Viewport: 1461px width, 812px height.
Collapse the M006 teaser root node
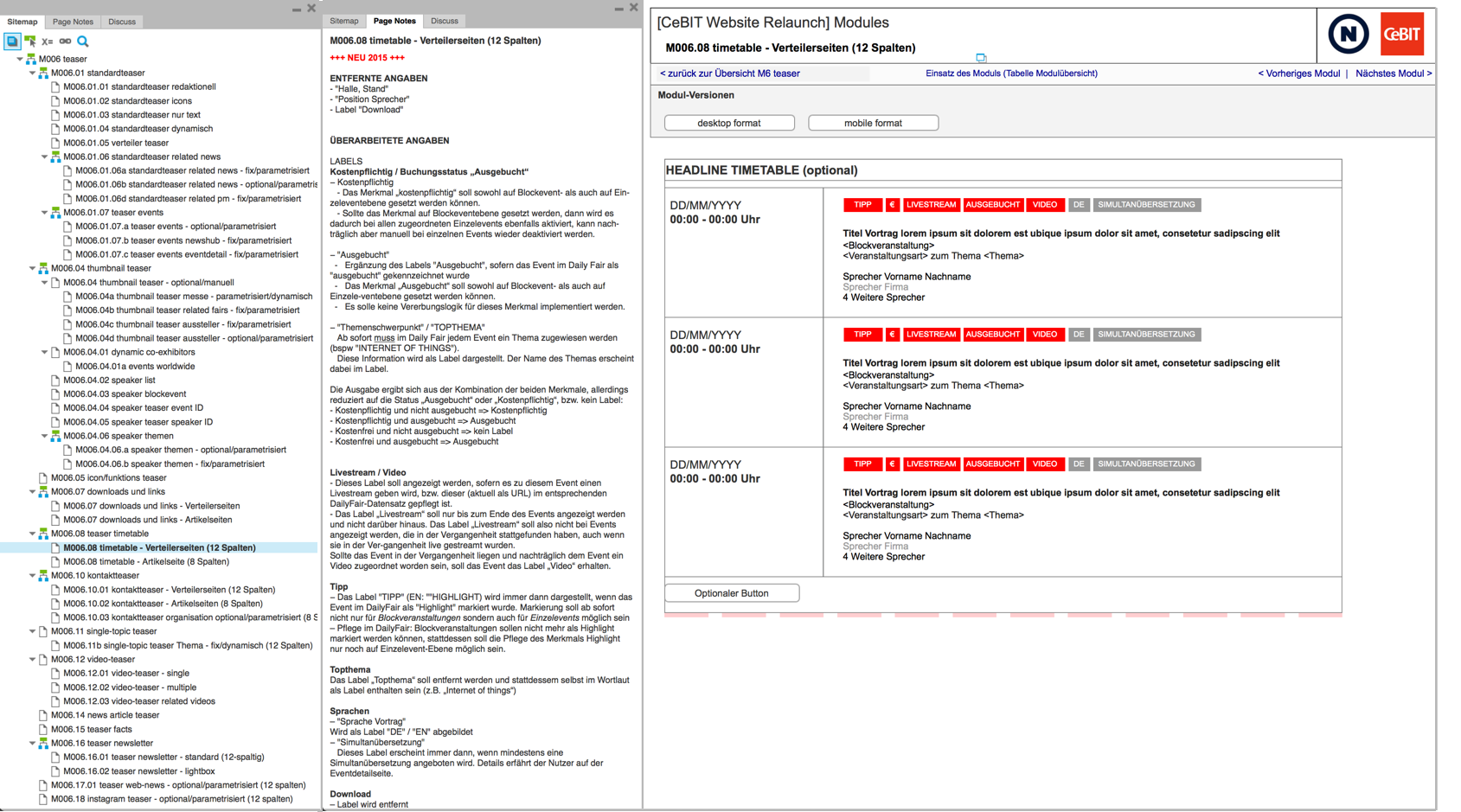pos(20,59)
